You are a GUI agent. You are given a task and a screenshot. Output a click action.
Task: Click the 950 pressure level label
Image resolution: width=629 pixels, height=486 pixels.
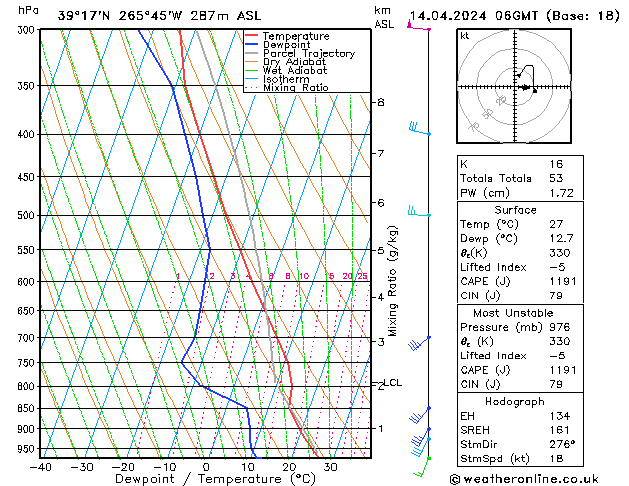tap(28, 449)
